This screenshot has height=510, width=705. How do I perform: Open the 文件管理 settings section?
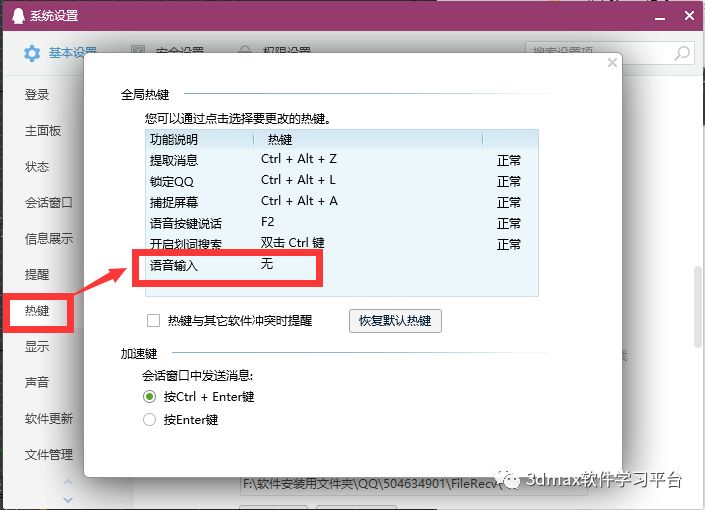pos(49,454)
